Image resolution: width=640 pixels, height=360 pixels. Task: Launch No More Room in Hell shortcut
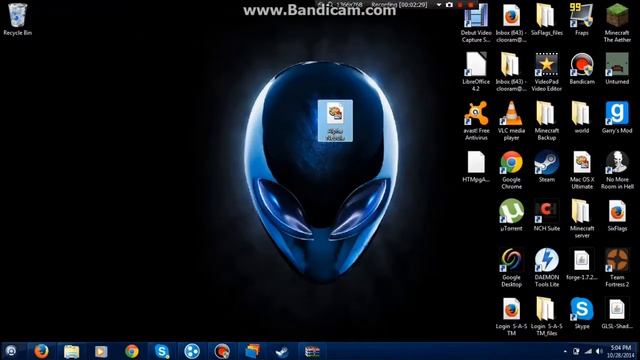pos(617,169)
